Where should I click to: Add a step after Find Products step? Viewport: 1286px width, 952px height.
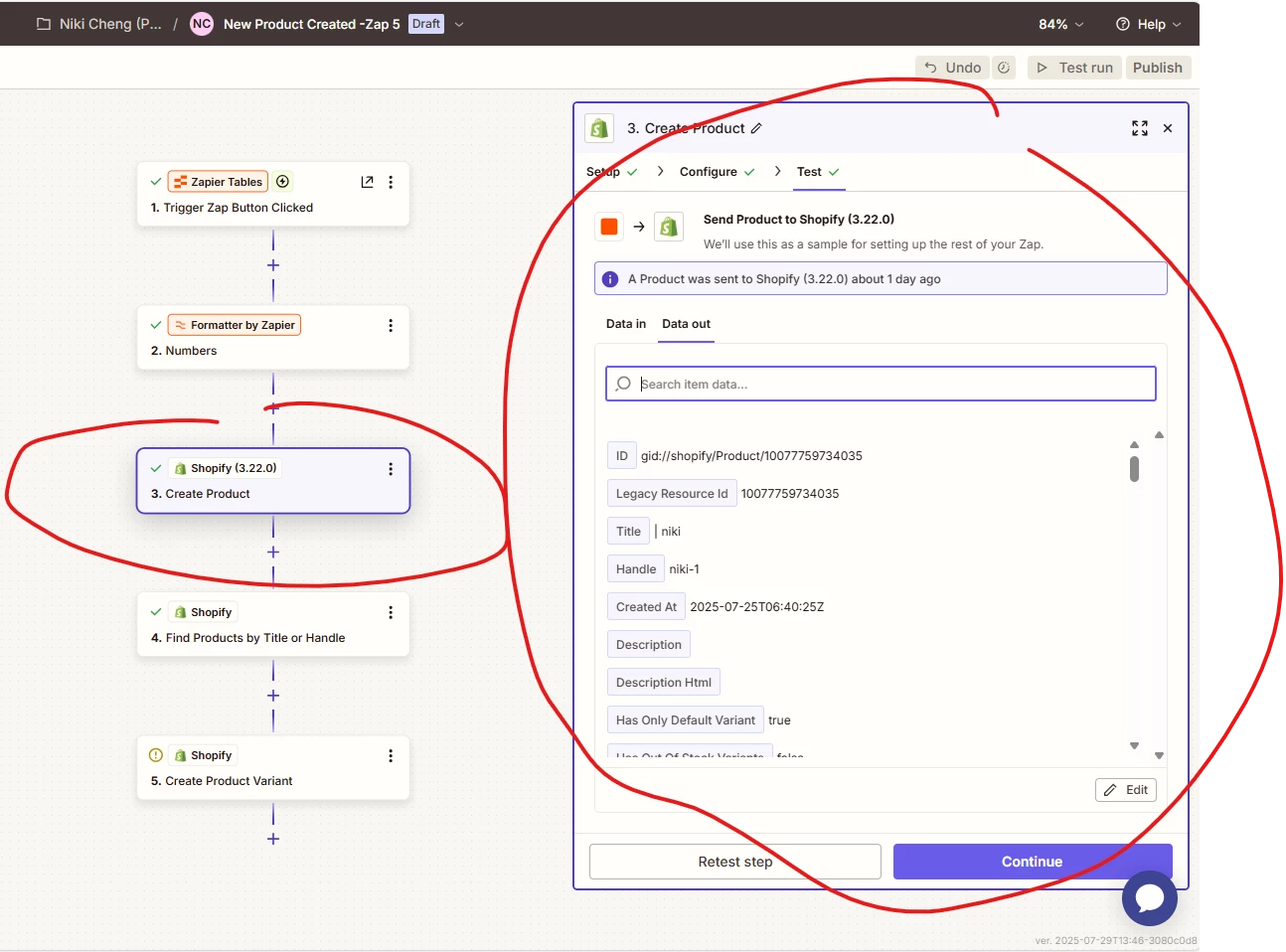coord(273,696)
